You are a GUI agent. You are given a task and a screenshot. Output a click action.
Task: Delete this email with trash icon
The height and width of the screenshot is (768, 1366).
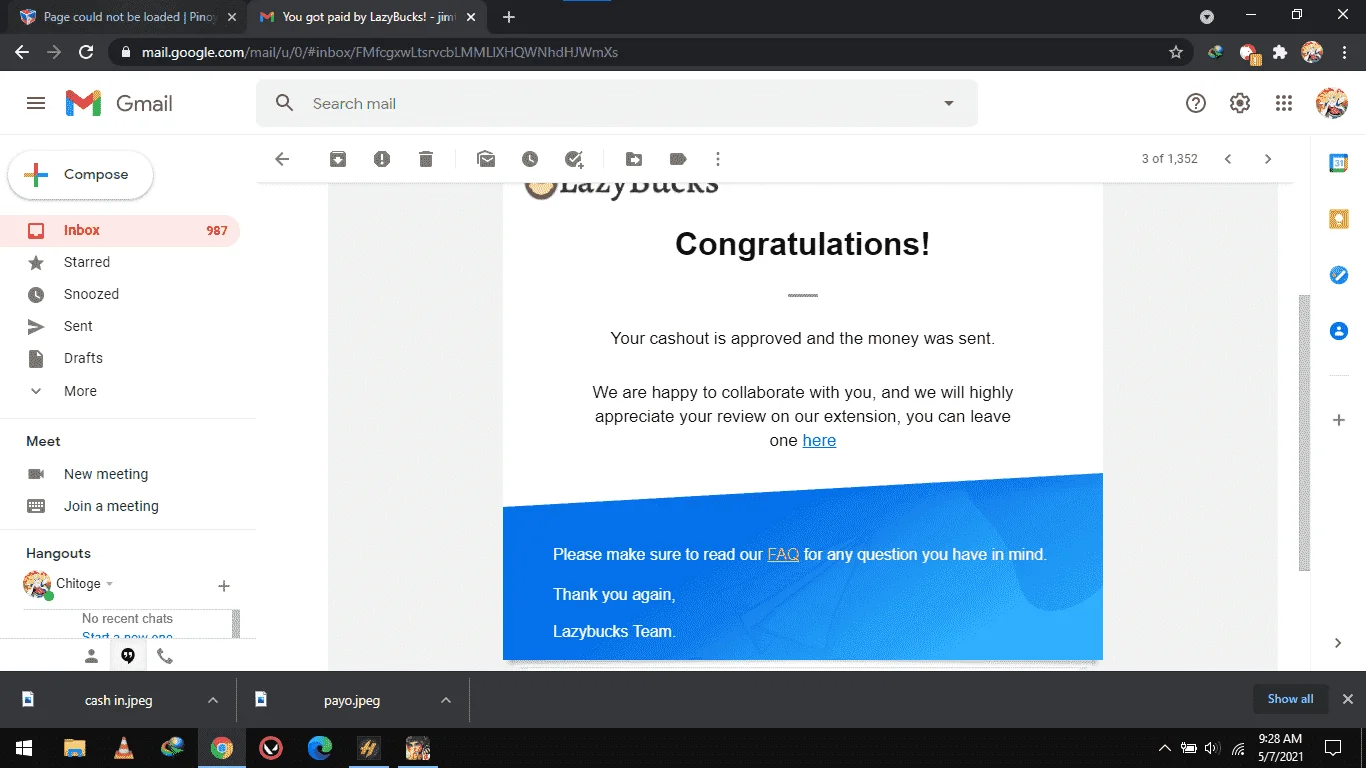tap(426, 159)
